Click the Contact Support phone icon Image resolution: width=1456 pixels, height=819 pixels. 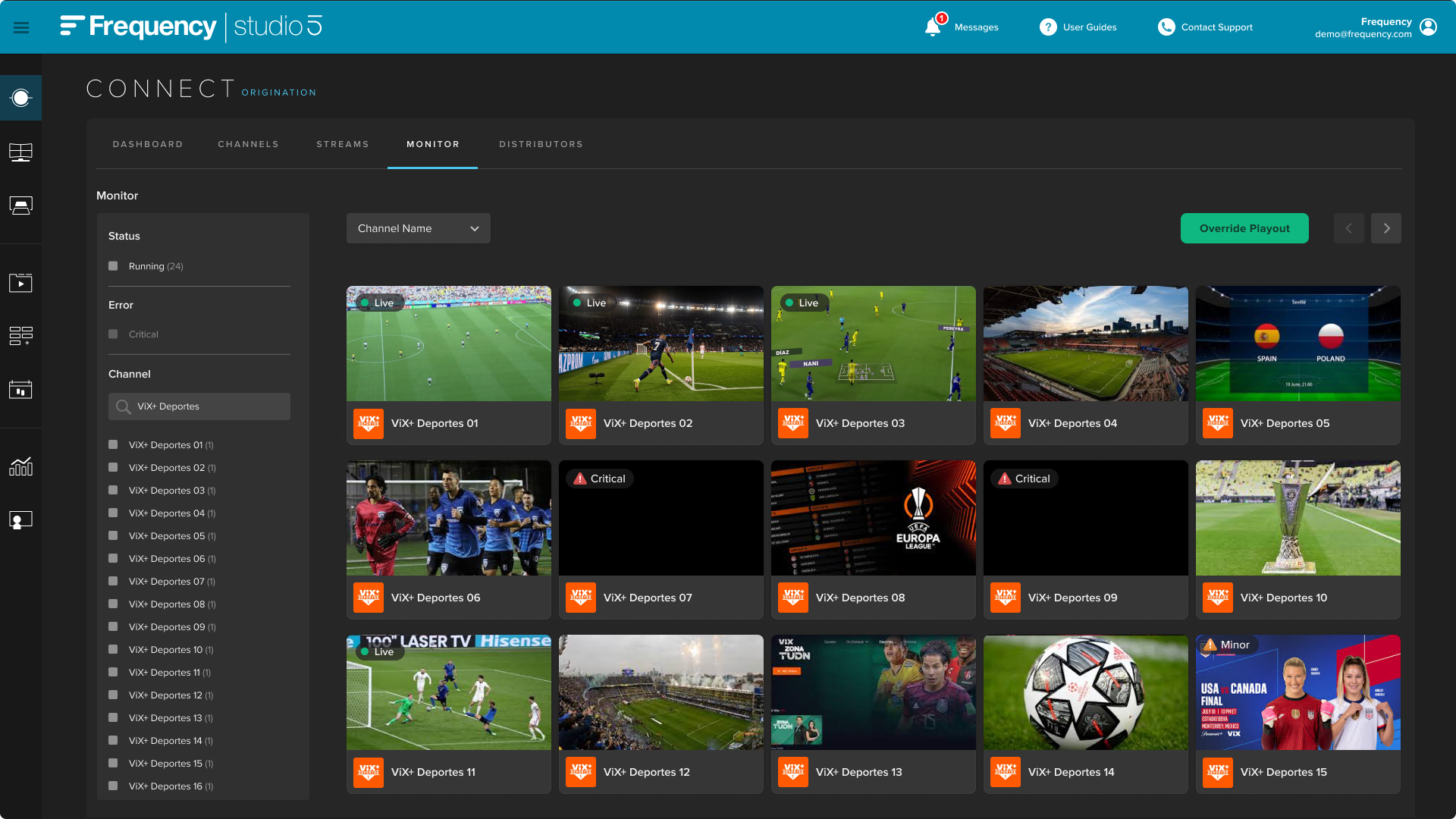(x=1166, y=27)
